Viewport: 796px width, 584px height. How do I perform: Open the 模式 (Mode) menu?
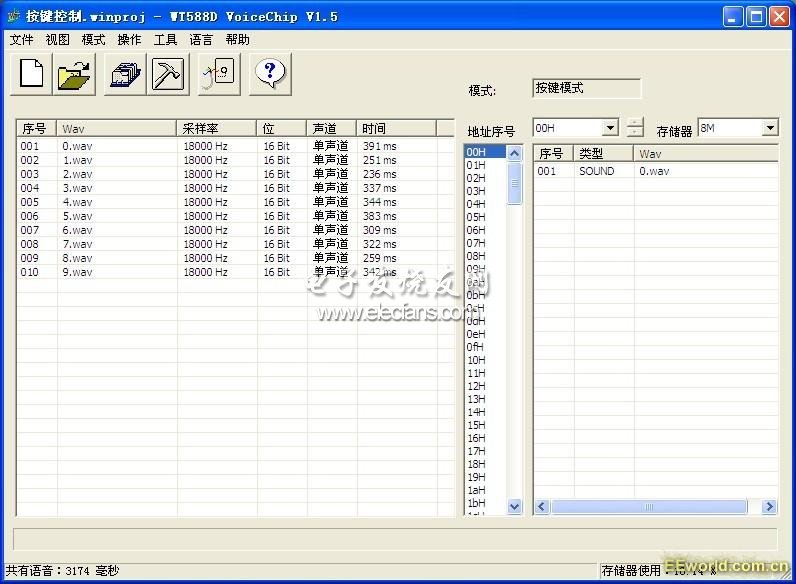(93, 40)
